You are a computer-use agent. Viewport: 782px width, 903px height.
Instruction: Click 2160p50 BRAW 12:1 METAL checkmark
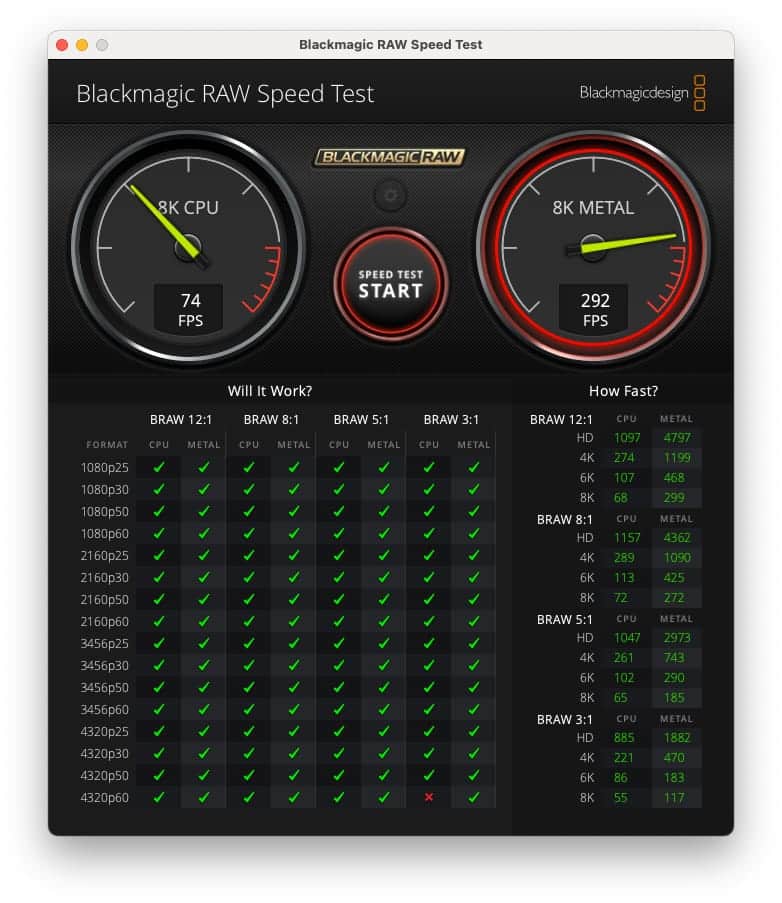pos(204,600)
